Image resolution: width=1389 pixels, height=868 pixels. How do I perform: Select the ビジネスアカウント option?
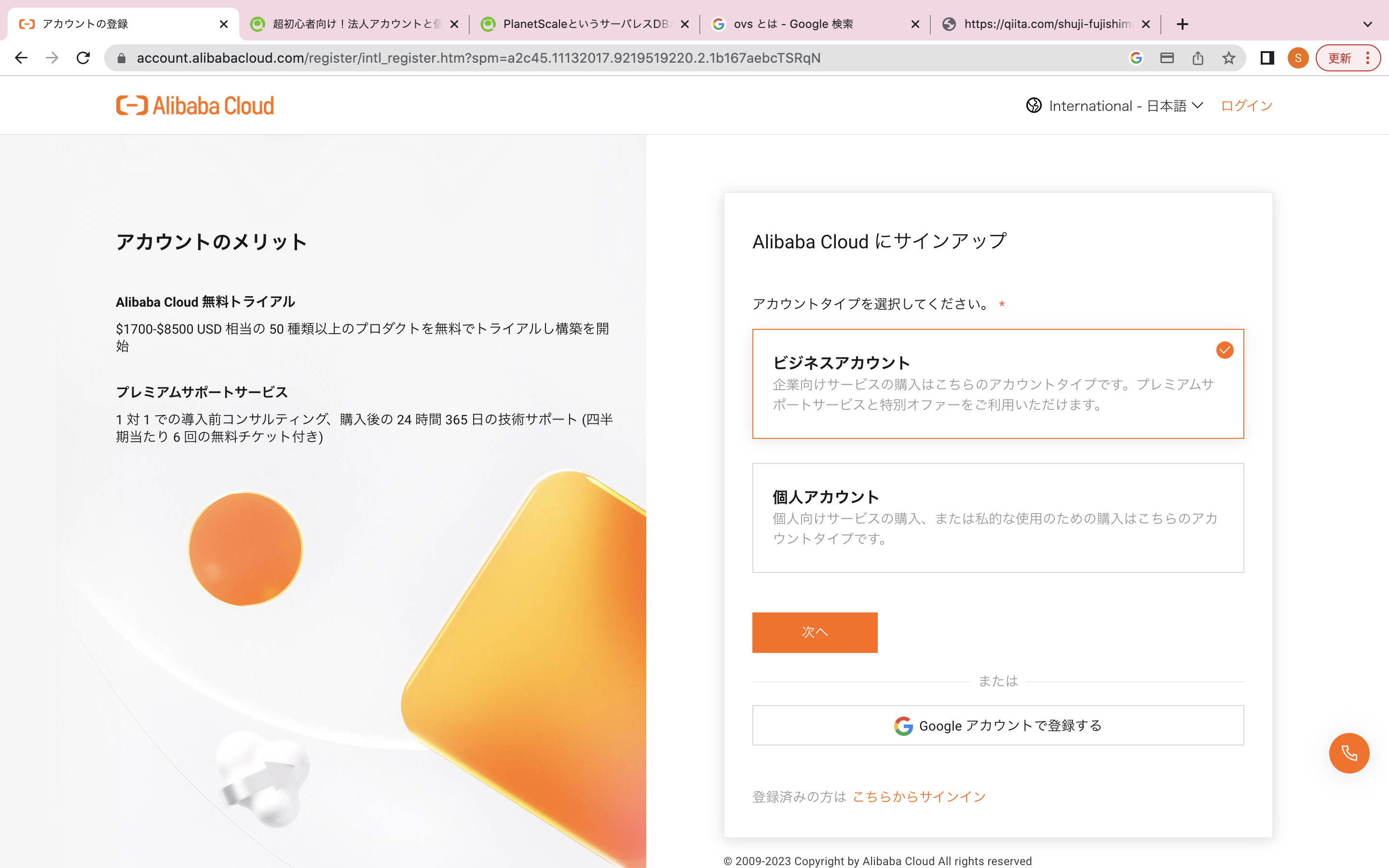coord(997,383)
